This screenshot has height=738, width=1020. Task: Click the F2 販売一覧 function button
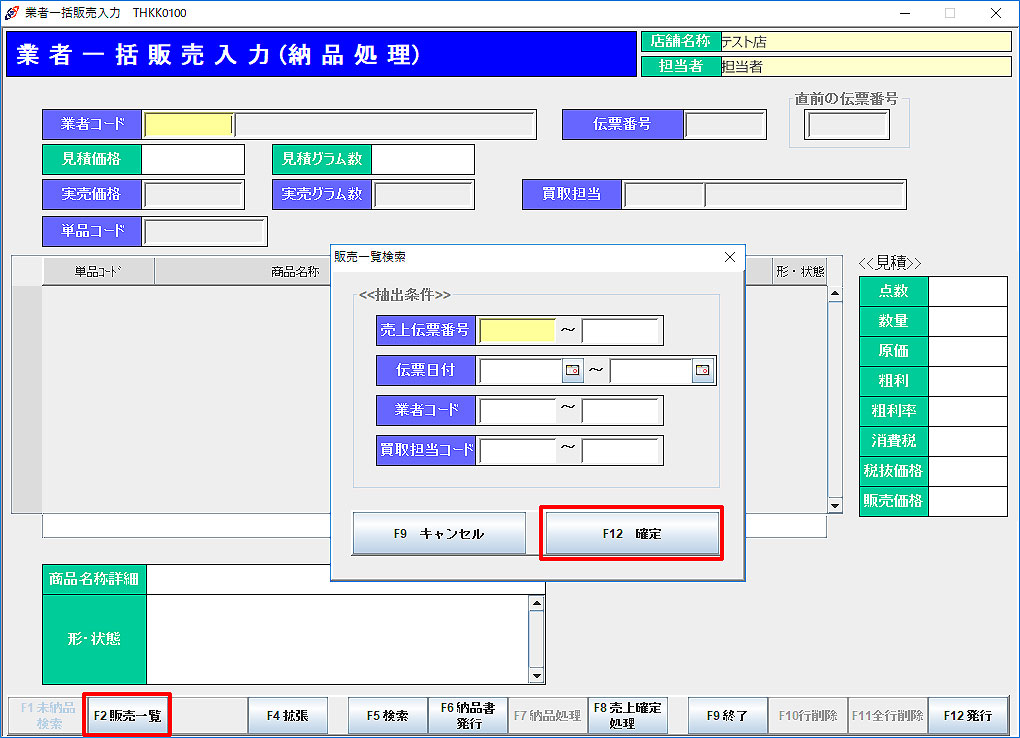(x=127, y=716)
